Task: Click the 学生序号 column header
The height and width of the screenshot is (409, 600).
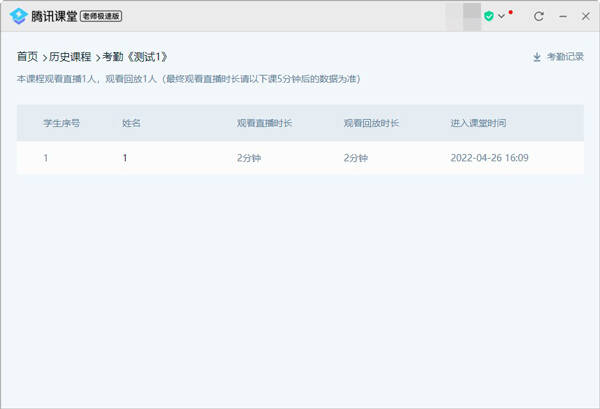Action: [x=62, y=123]
